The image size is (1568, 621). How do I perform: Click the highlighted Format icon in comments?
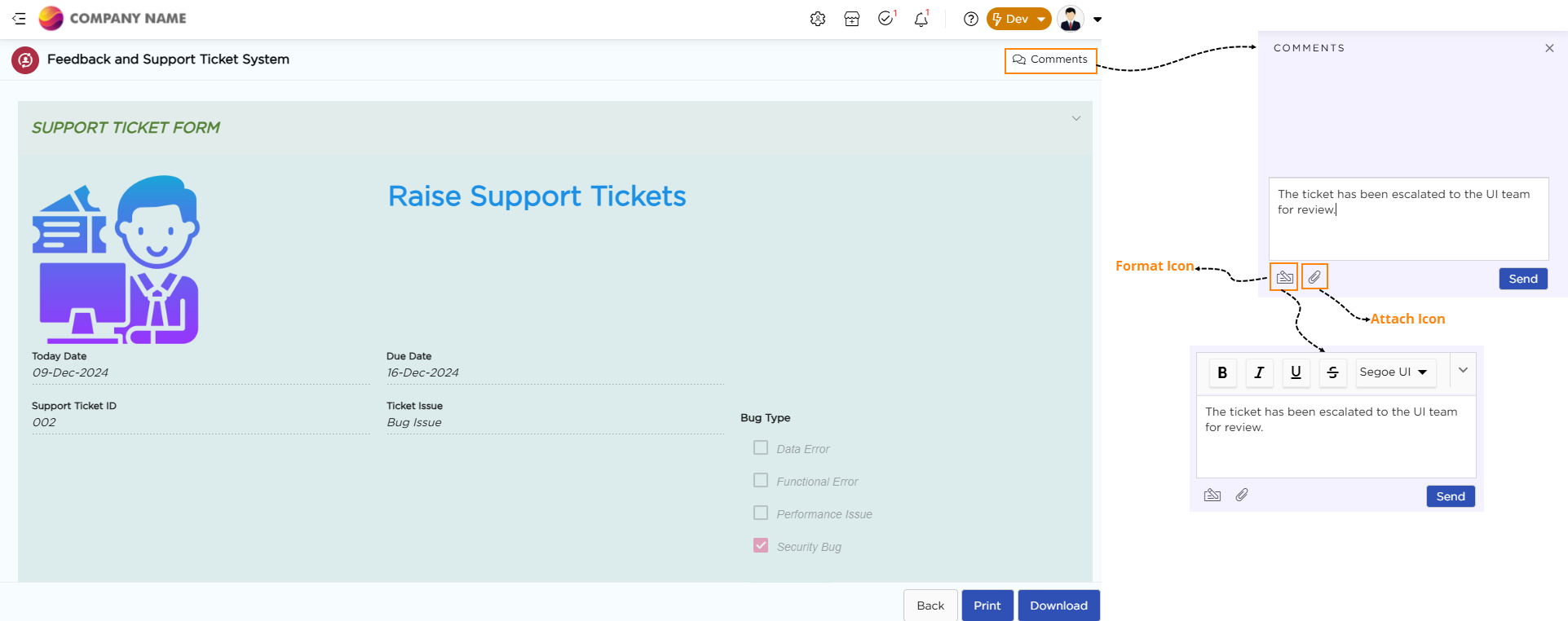click(x=1284, y=277)
